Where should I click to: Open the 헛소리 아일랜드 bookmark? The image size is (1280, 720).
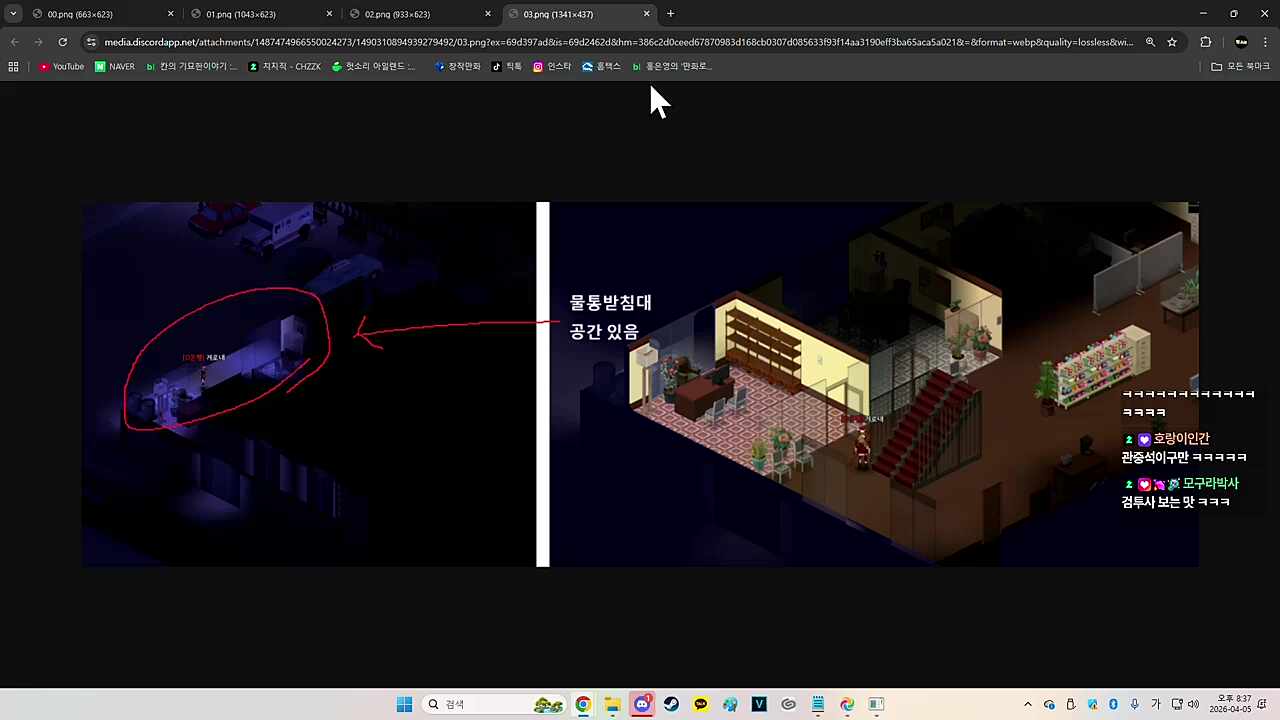pos(374,66)
